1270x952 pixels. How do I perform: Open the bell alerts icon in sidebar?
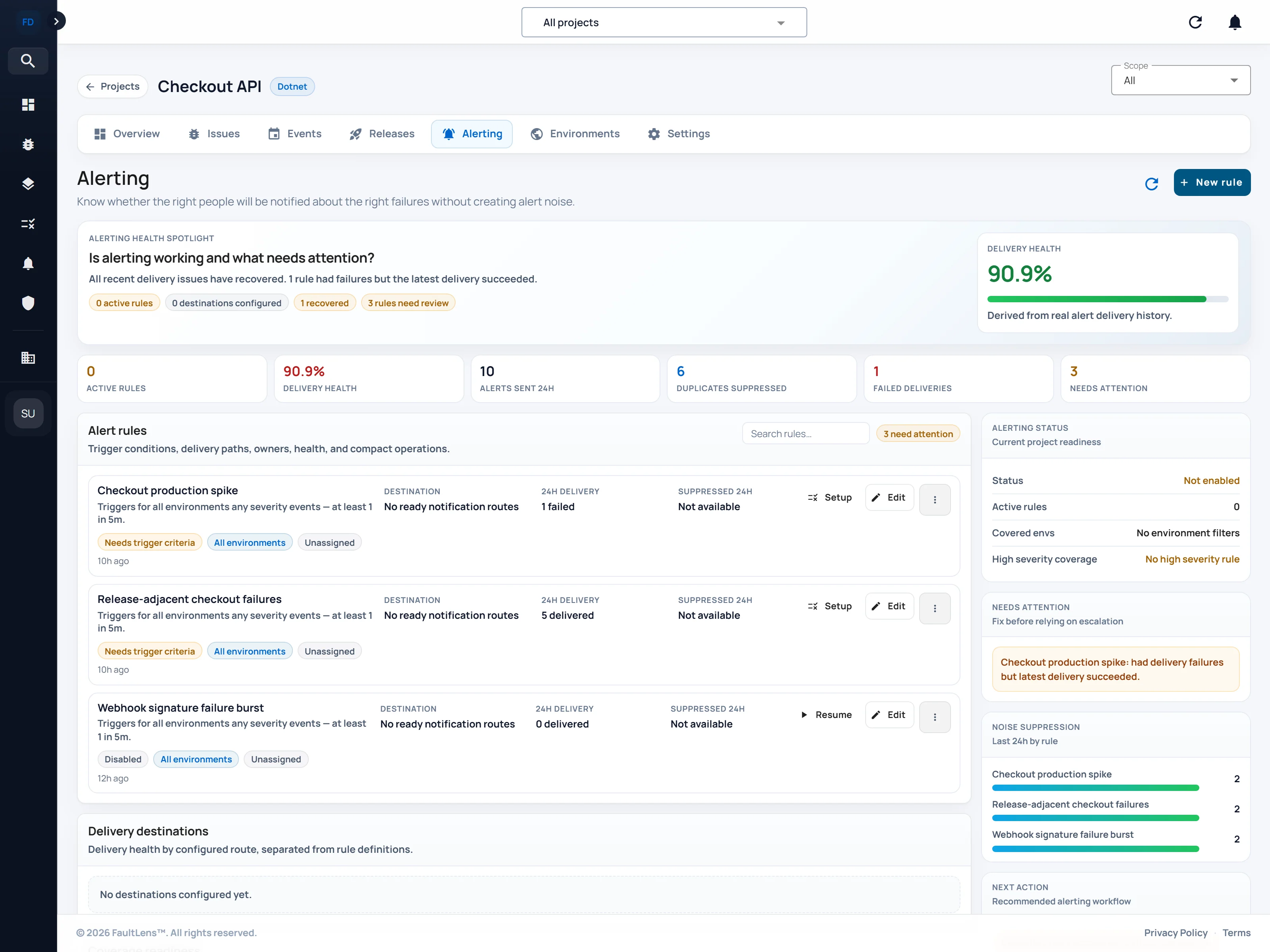click(x=27, y=263)
